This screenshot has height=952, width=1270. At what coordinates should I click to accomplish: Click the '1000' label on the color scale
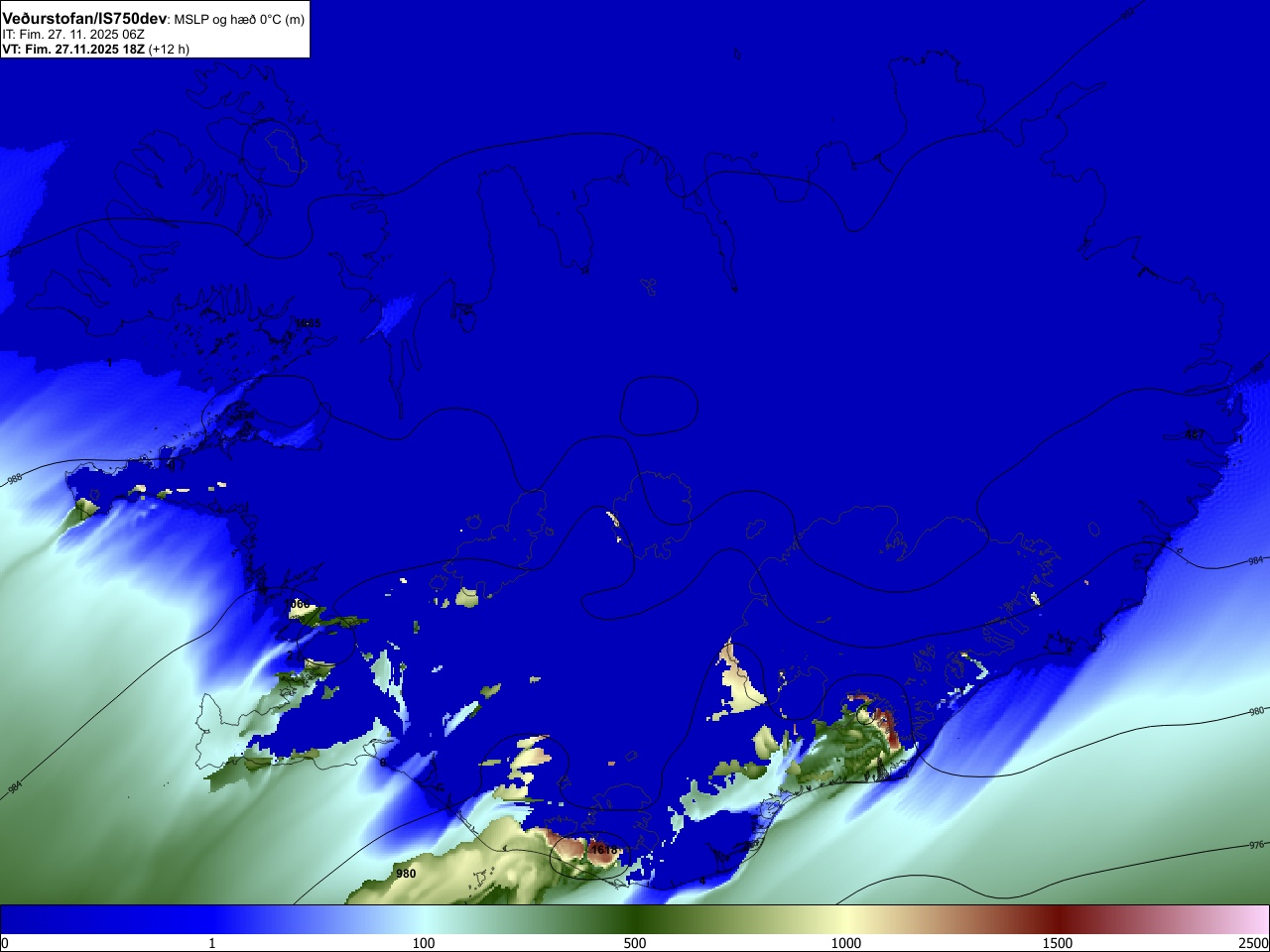click(x=846, y=943)
